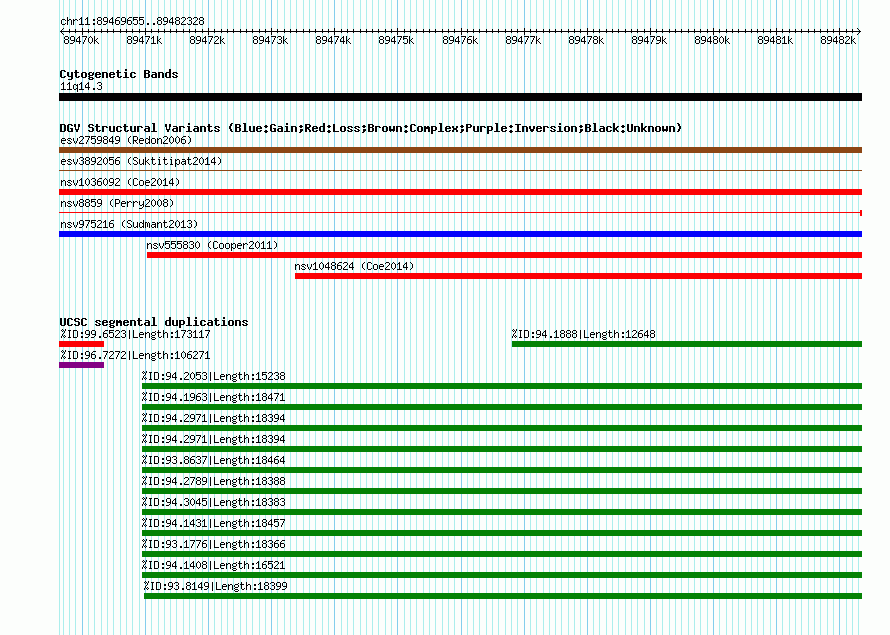Viewport: 890px width, 635px height.
Task: Click the 89481k ruler tick label
Action: pyautogui.click(x=775, y=40)
